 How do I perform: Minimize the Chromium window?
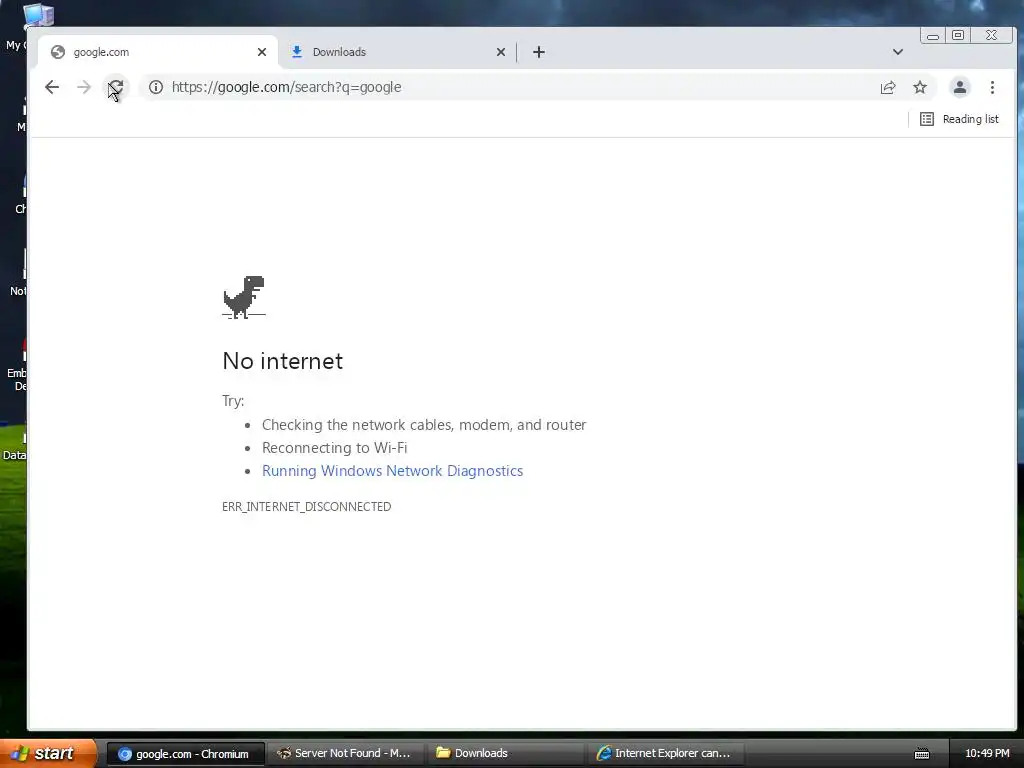pyautogui.click(x=933, y=35)
